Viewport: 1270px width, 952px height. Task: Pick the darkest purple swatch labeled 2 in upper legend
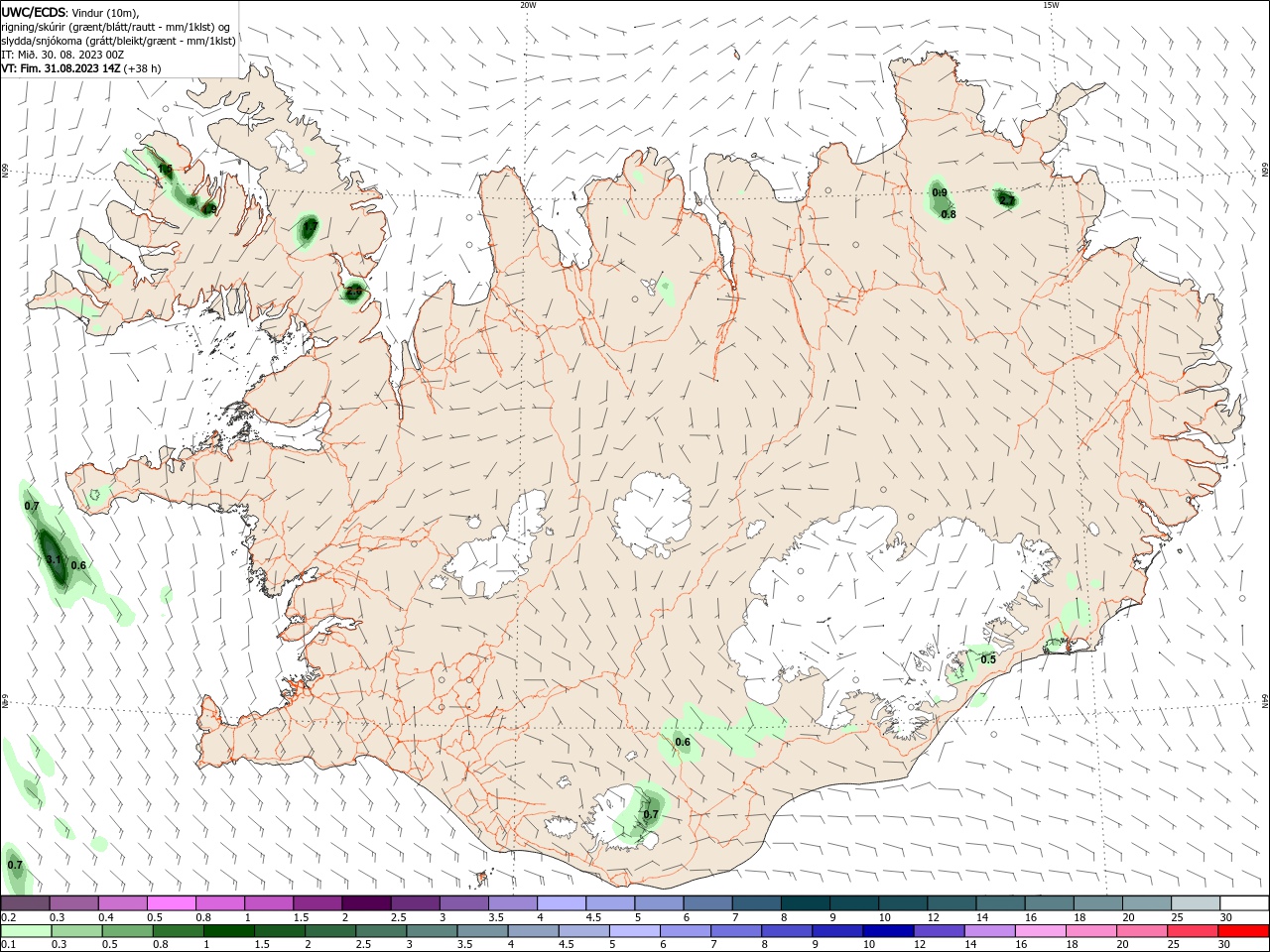pos(366,903)
